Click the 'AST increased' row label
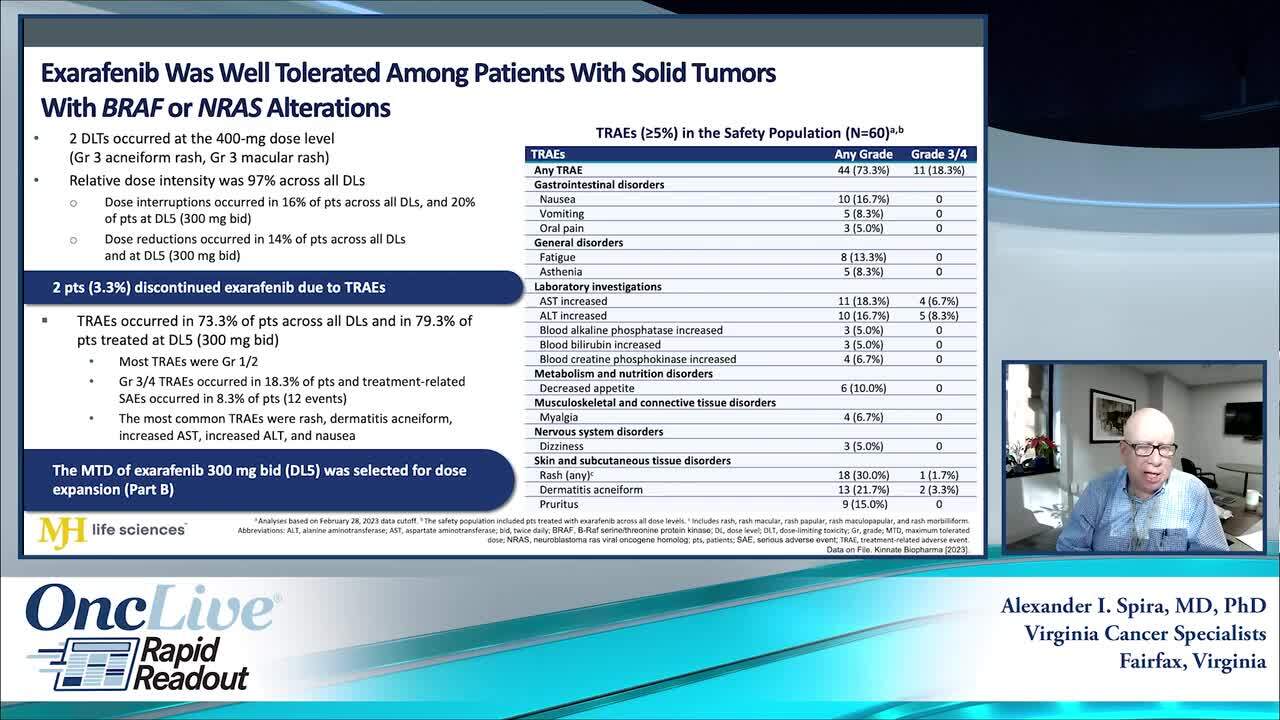This screenshot has height=720, width=1280. coord(573,301)
